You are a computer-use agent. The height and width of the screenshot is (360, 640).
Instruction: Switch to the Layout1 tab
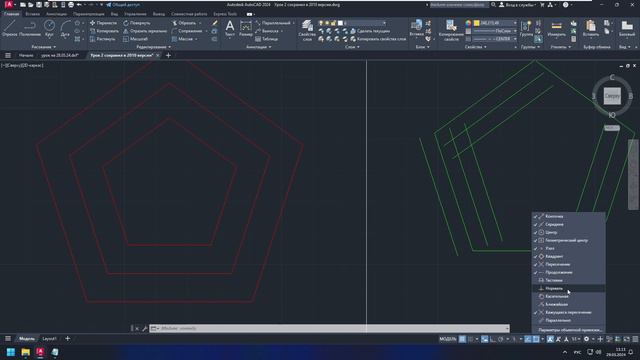pos(50,339)
